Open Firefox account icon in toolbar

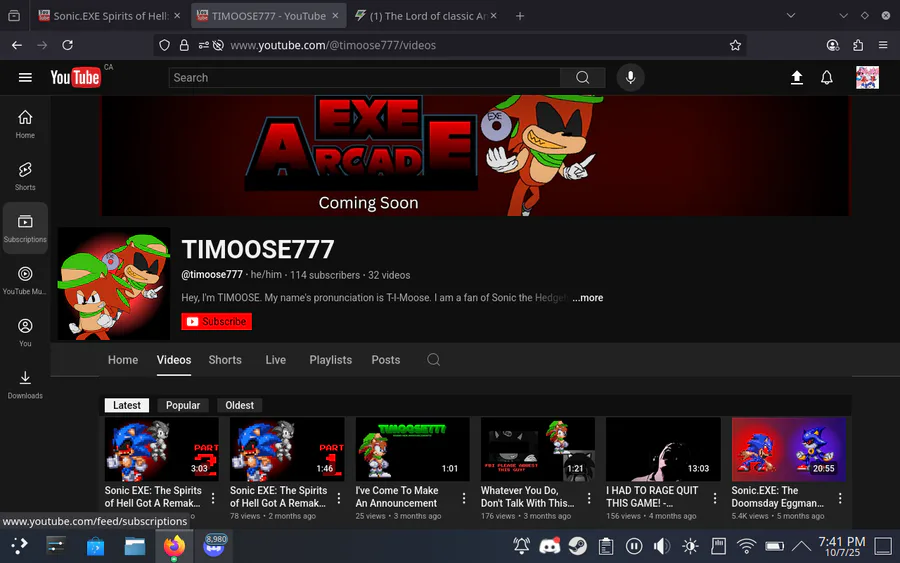point(833,45)
